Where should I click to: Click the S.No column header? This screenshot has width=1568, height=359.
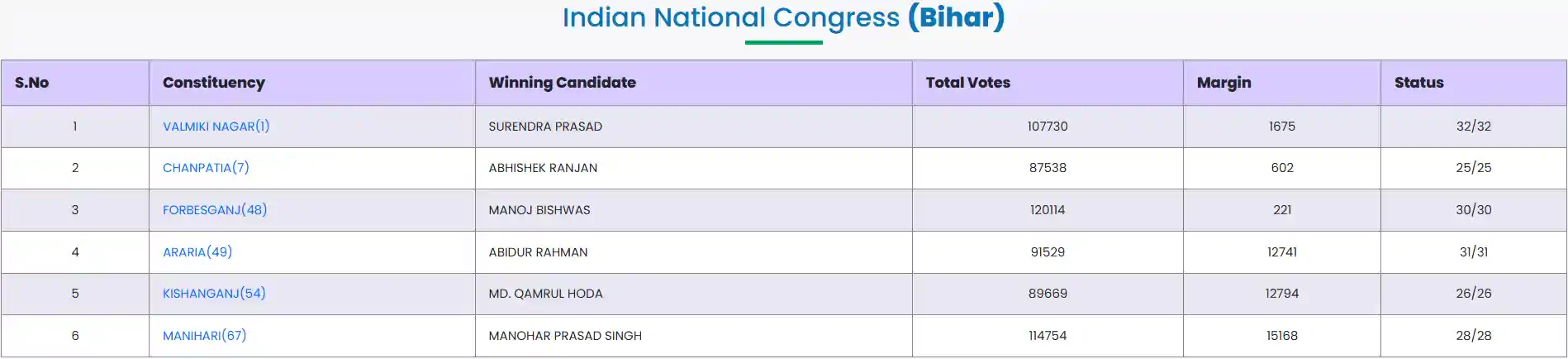(x=31, y=83)
